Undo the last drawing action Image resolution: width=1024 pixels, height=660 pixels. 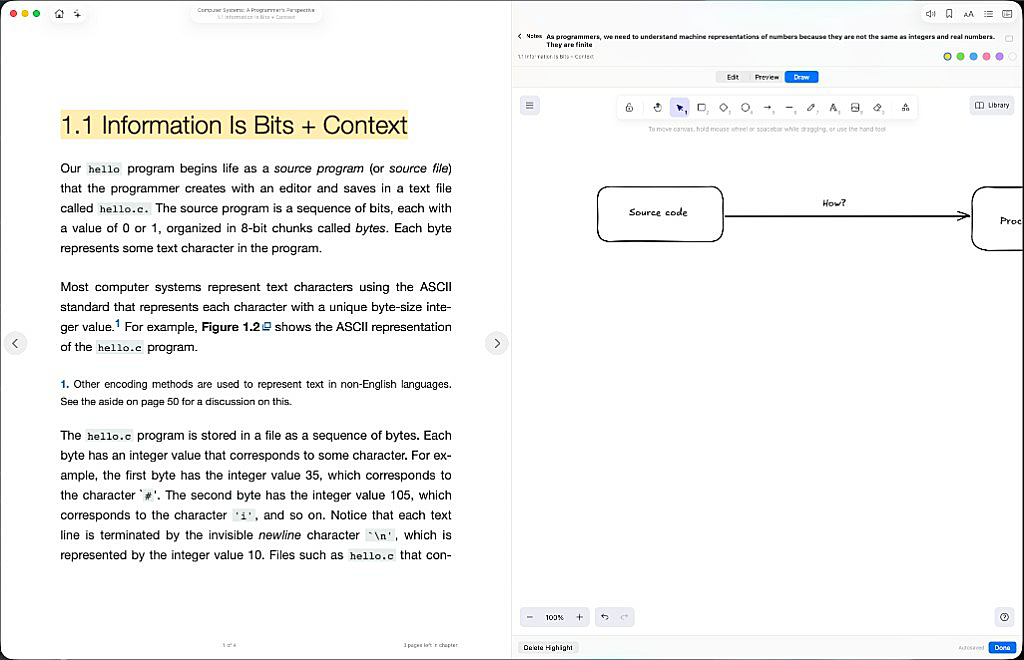coord(605,617)
